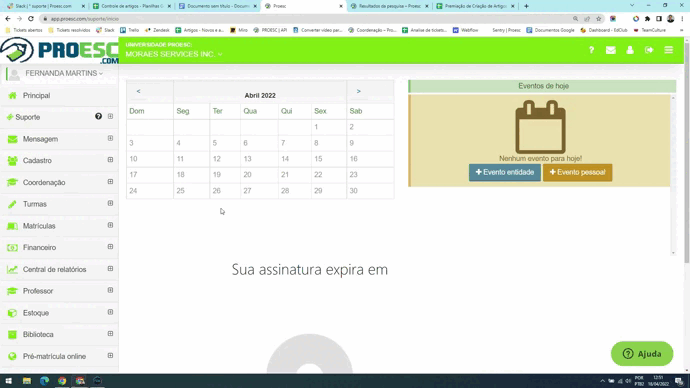Expand the Coordenação menu plus icon
This screenshot has height=388, width=690.
pyautogui.click(x=110, y=182)
